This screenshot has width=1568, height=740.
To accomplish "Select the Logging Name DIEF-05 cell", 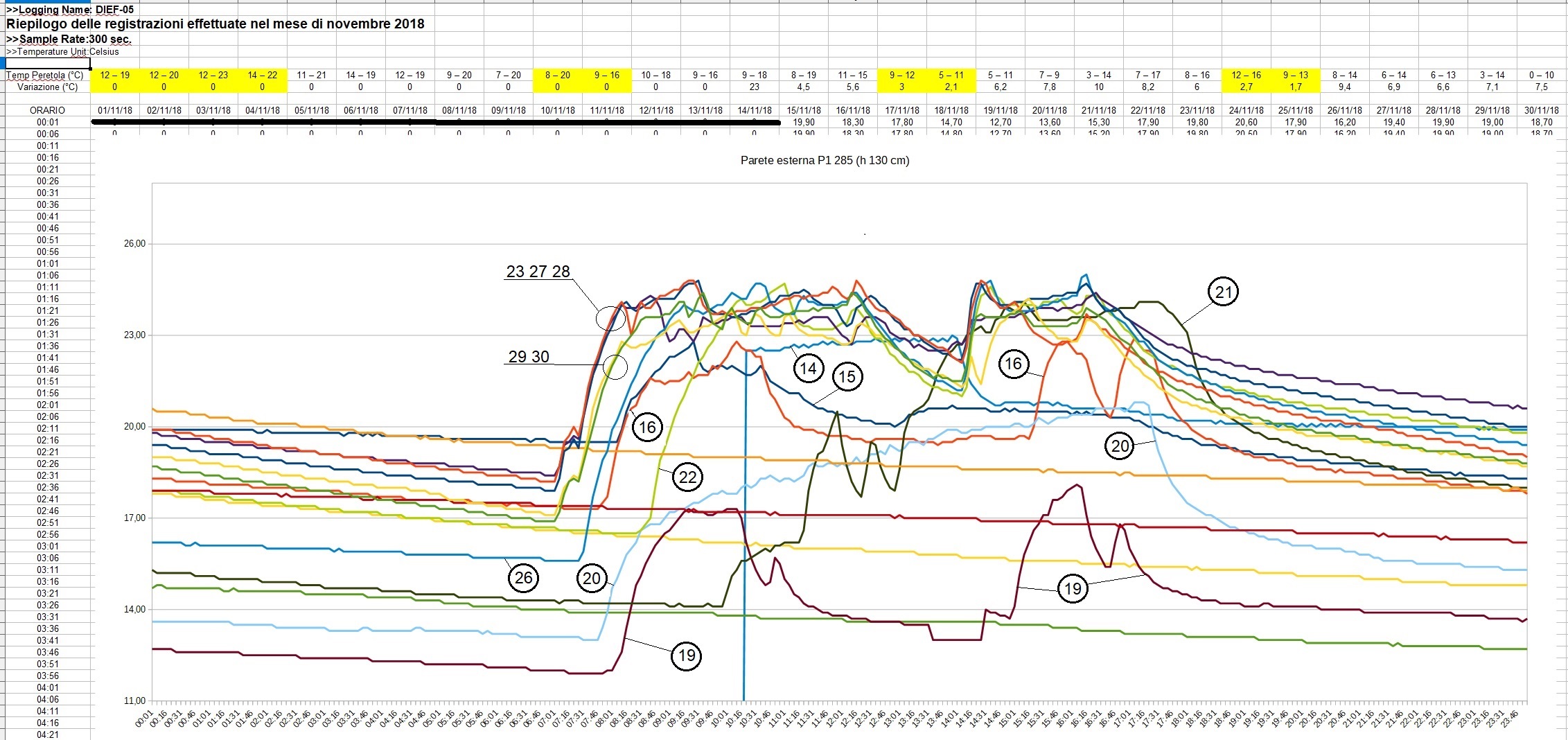I will 69,10.
